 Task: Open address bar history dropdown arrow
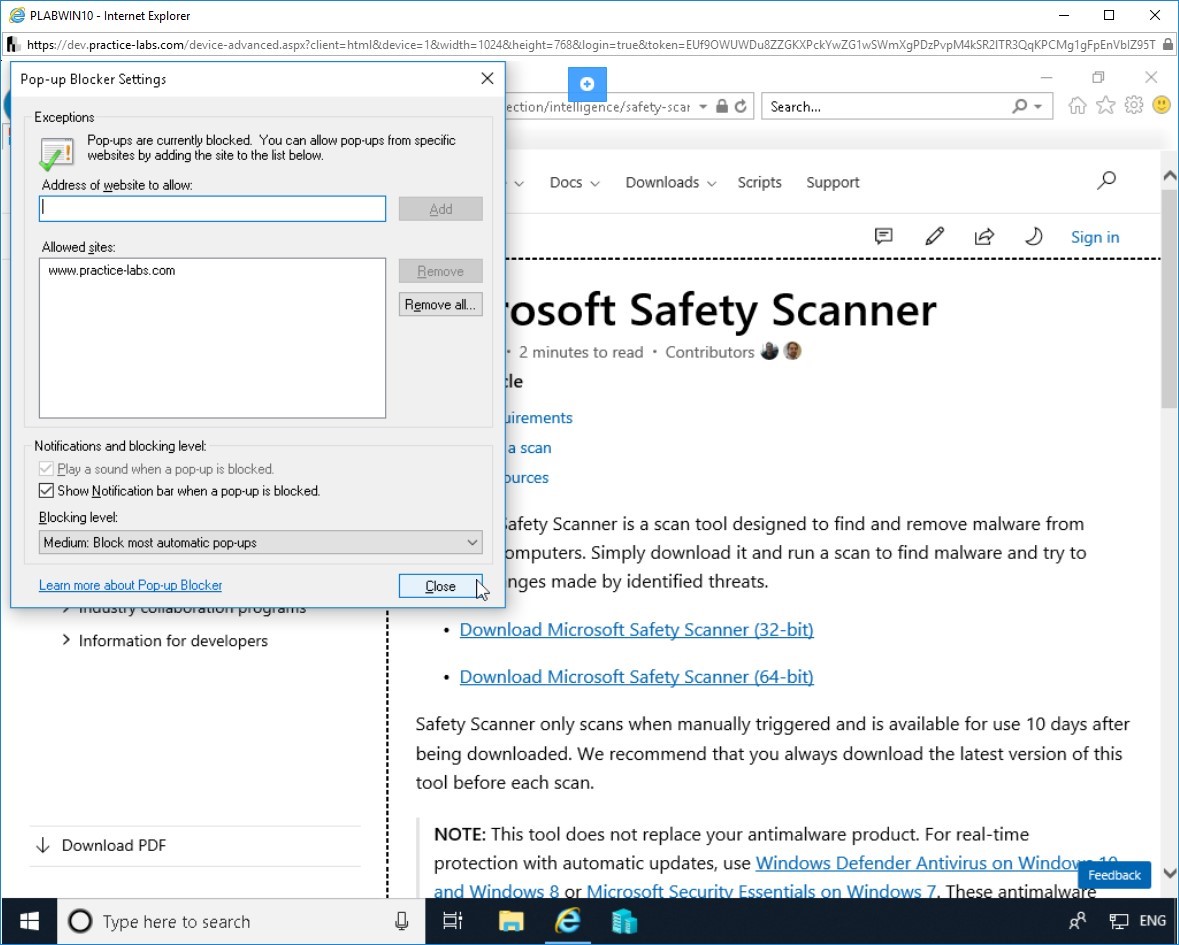click(x=703, y=107)
